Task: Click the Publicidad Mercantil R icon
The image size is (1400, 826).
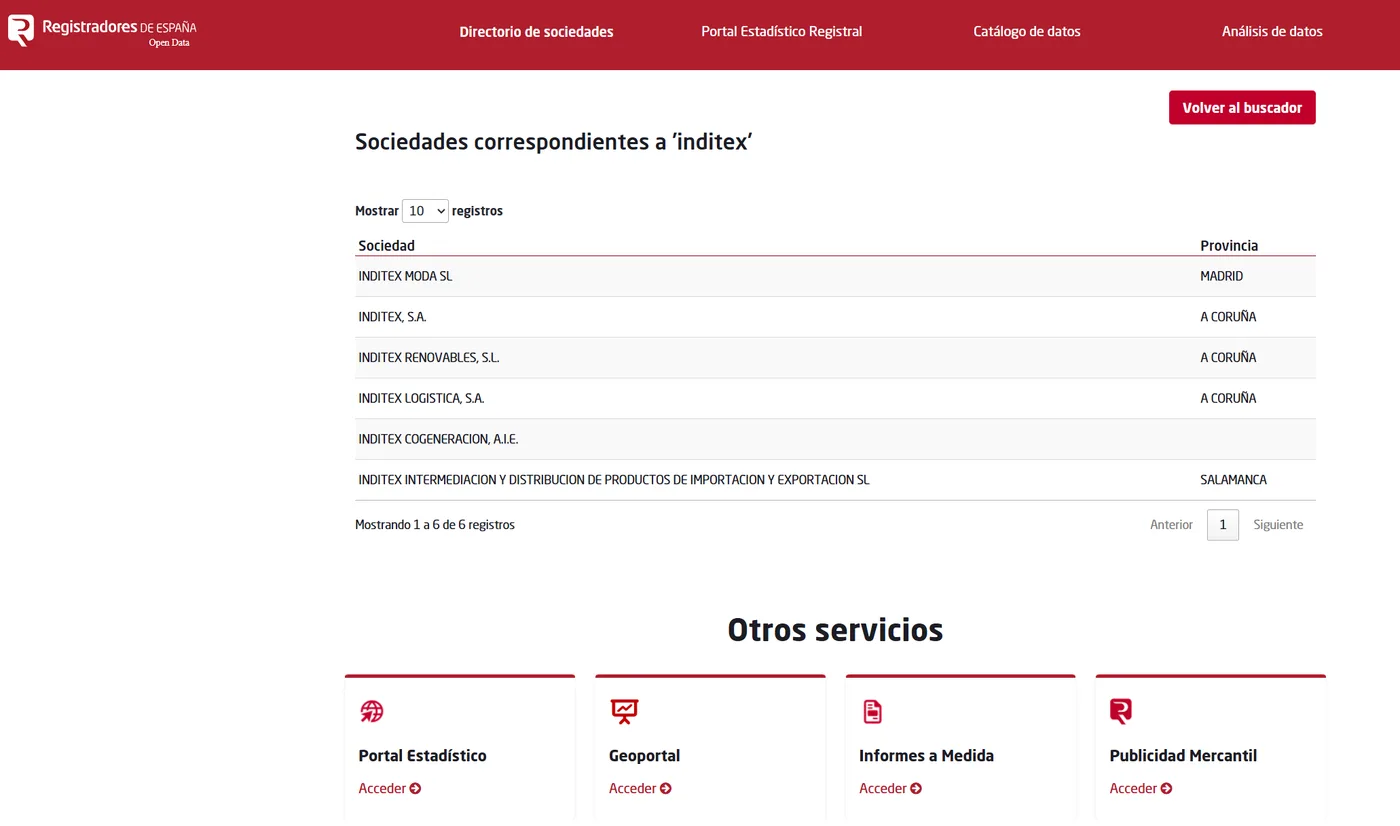Action: pos(1121,711)
